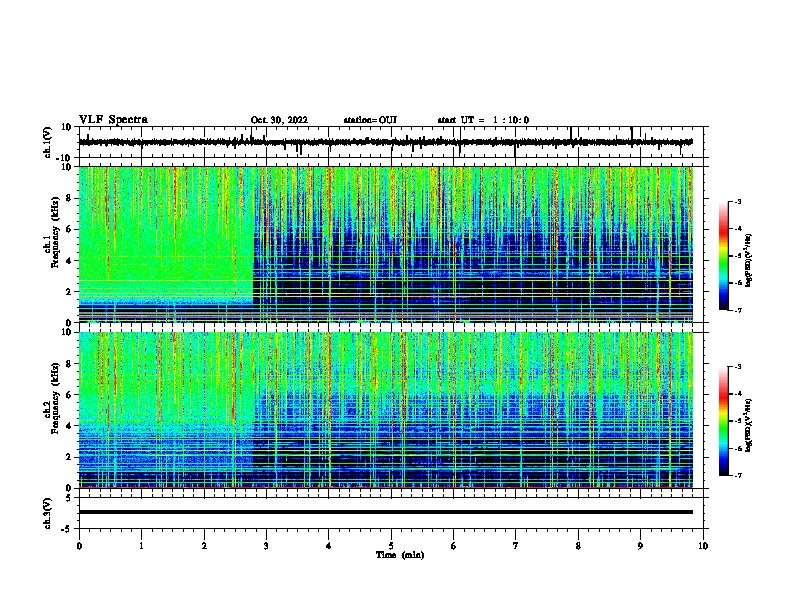The width and height of the screenshot is (792, 612).
Task: Click the time axis tick label 10
Action: (x=703, y=546)
